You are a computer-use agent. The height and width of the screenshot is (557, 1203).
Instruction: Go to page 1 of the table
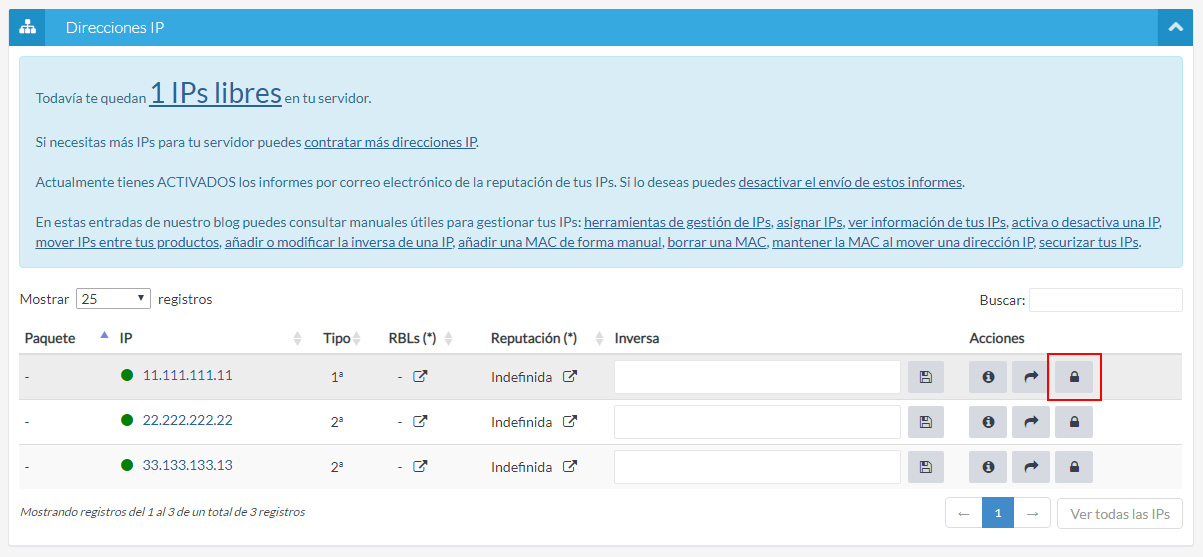pyautogui.click(x=997, y=513)
